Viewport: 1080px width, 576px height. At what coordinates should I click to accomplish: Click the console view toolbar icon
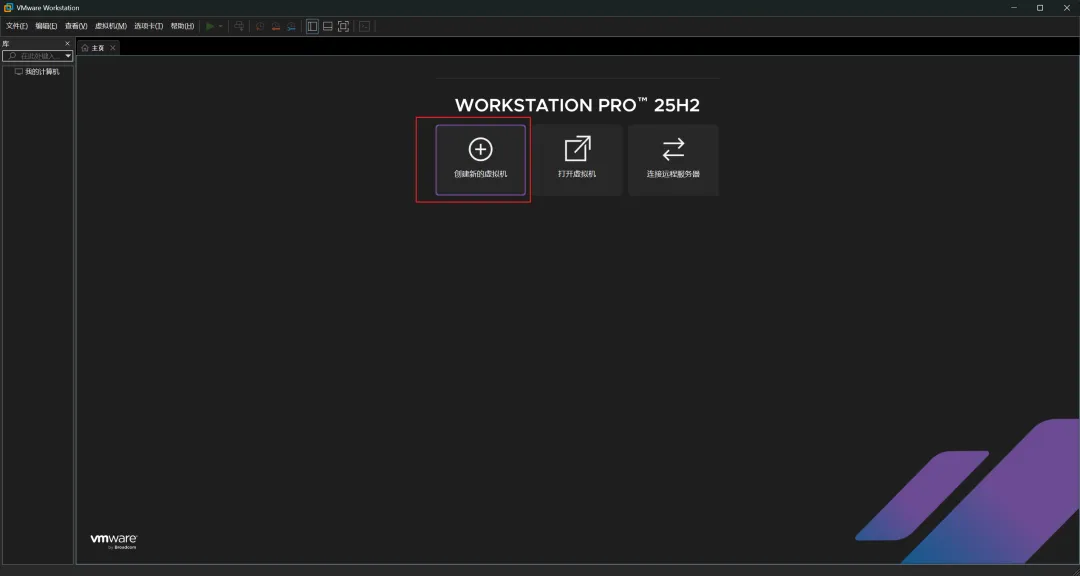pyautogui.click(x=364, y=26)
